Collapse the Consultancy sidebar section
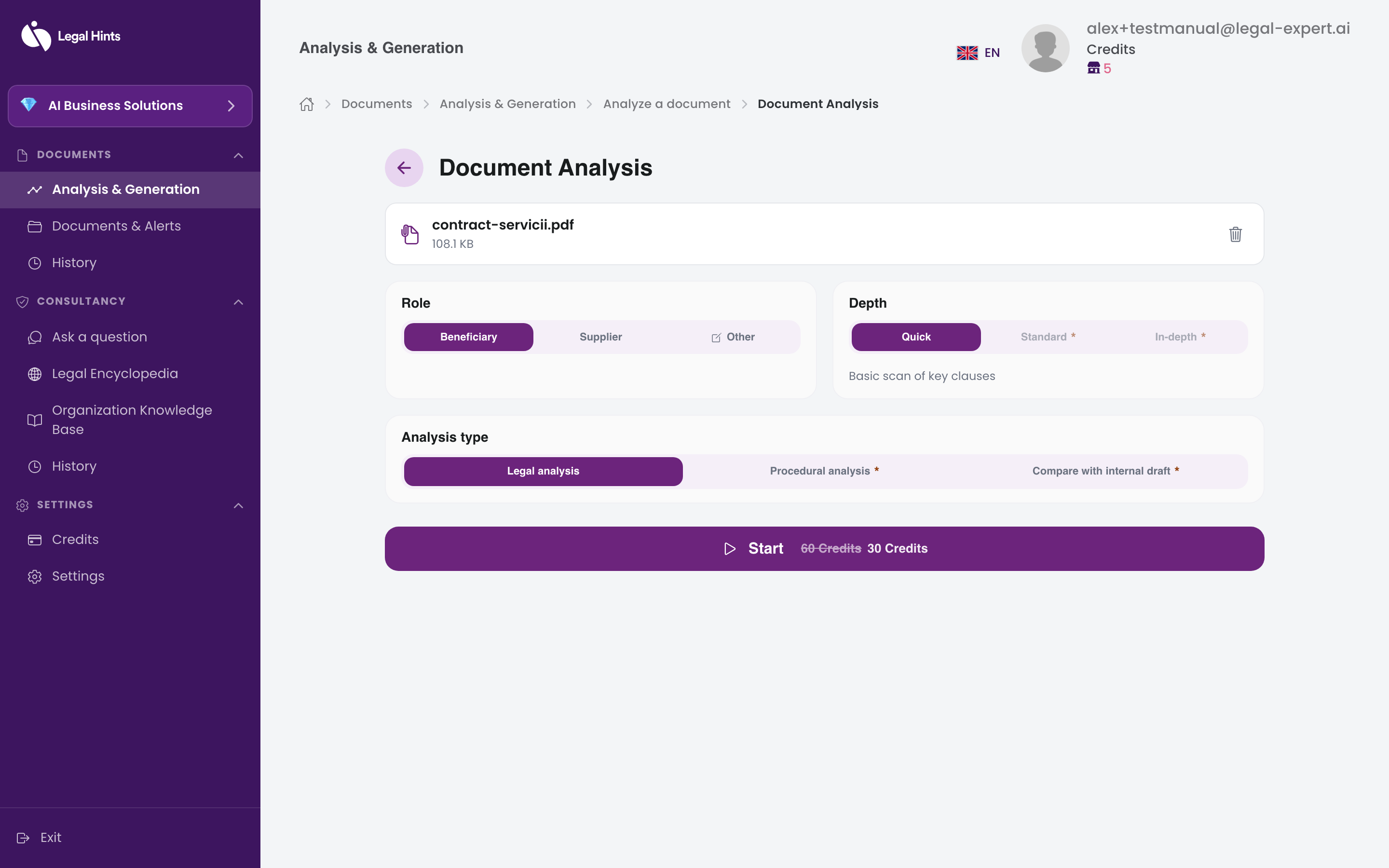Screen dimensions: 1389x868 (x=238, y=302)
